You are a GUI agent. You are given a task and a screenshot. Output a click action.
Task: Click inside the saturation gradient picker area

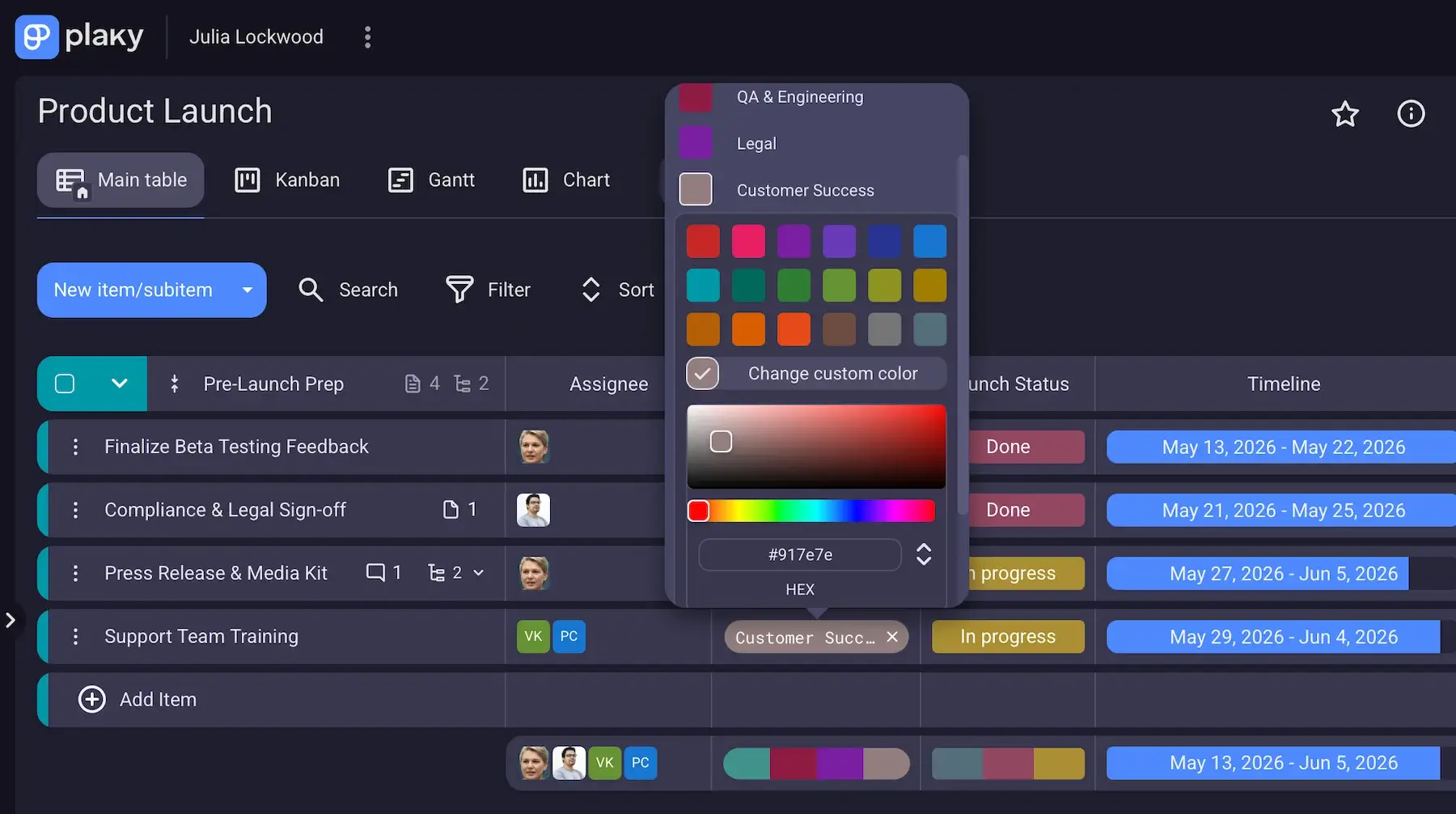click(816, 447)
